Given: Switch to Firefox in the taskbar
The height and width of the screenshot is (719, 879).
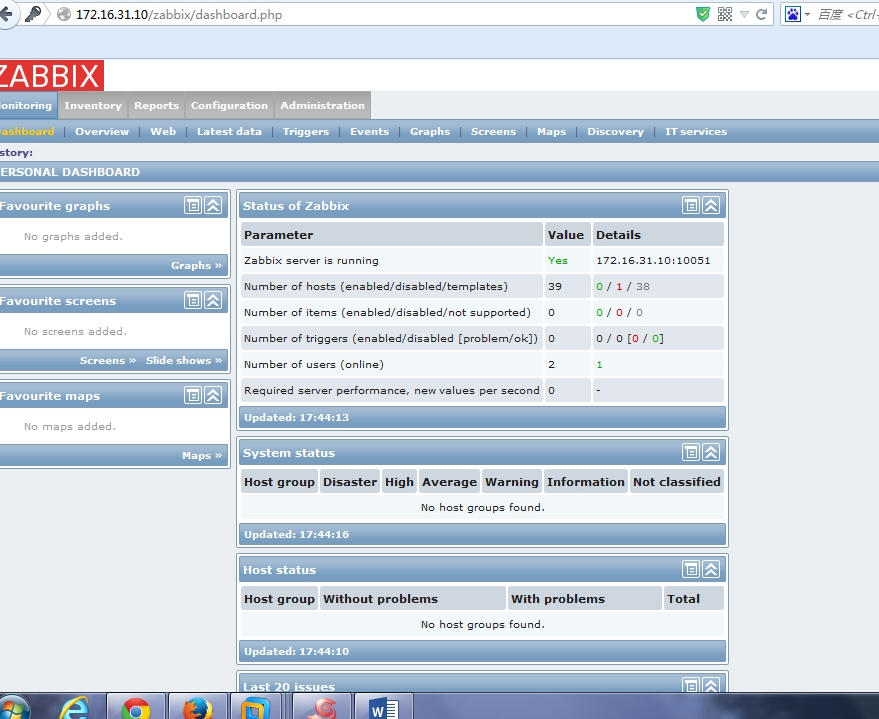Looking at the screenshot, I should pyautogui.click(x=197, y=708).
